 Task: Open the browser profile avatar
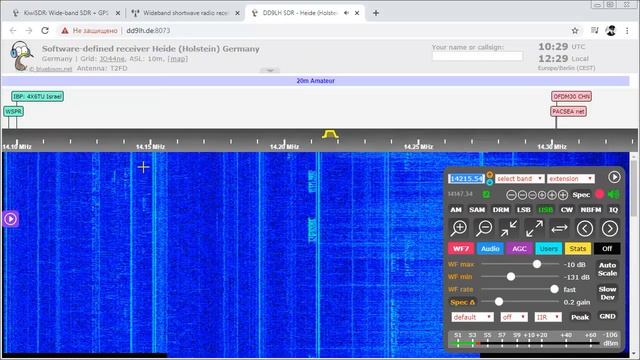coord(611,31)
